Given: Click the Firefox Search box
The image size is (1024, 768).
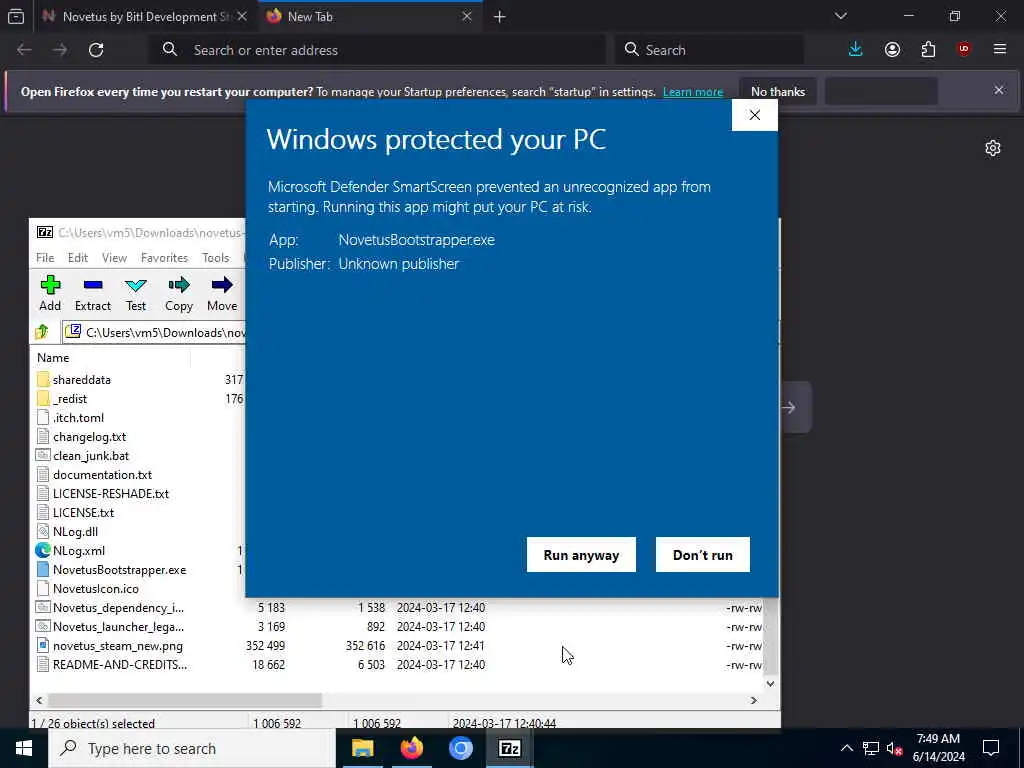Looking at the screenshot, I should coord(709,50).
